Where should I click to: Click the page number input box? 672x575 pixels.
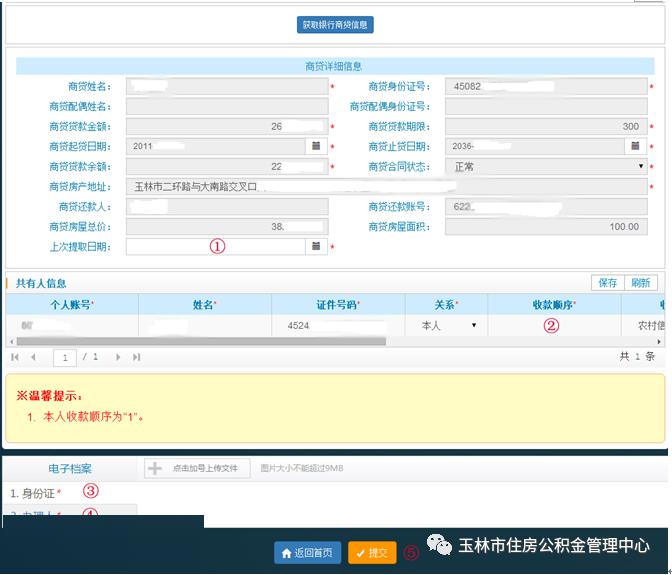click(65, 357)
